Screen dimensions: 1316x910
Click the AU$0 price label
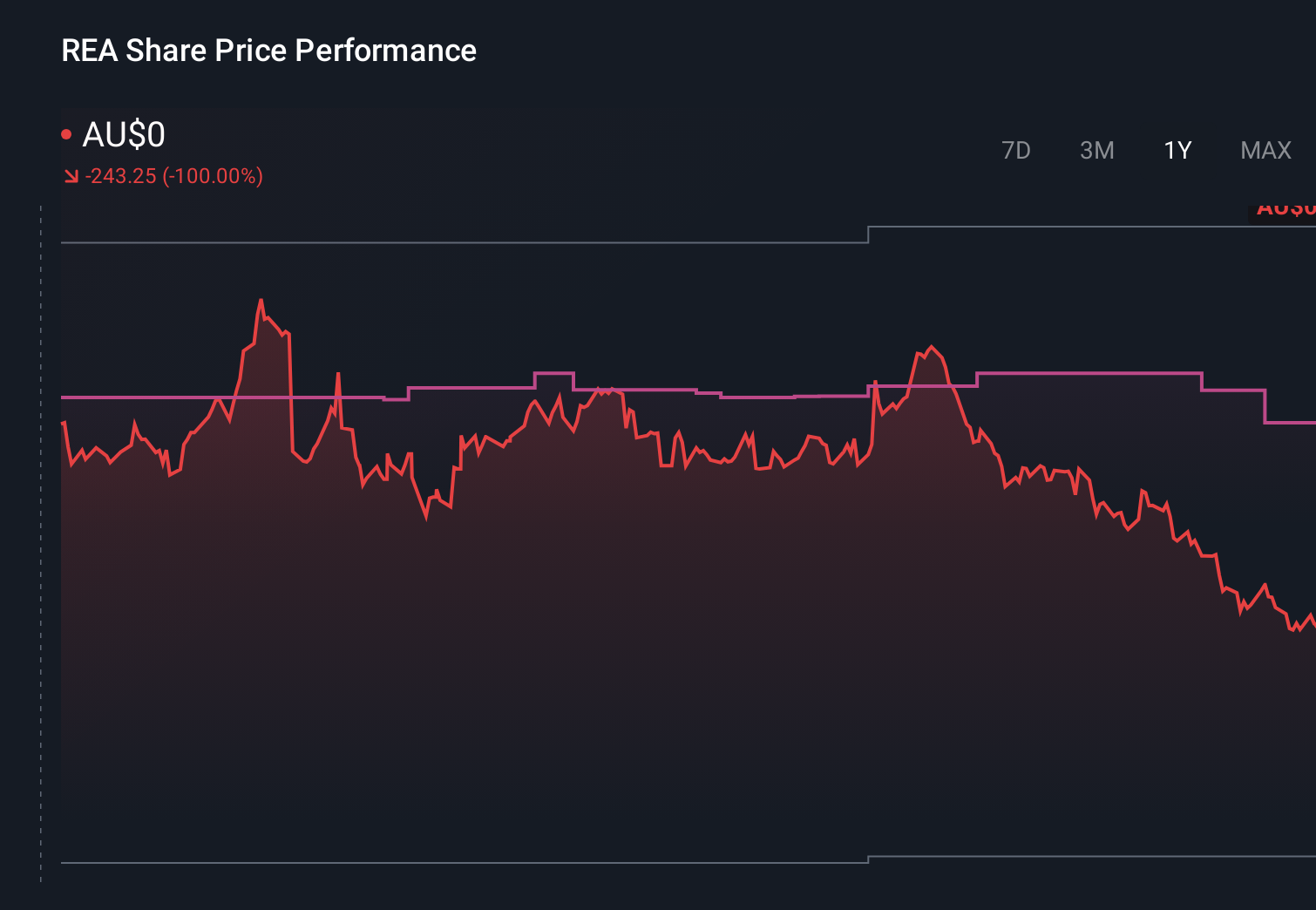(125, 134)
